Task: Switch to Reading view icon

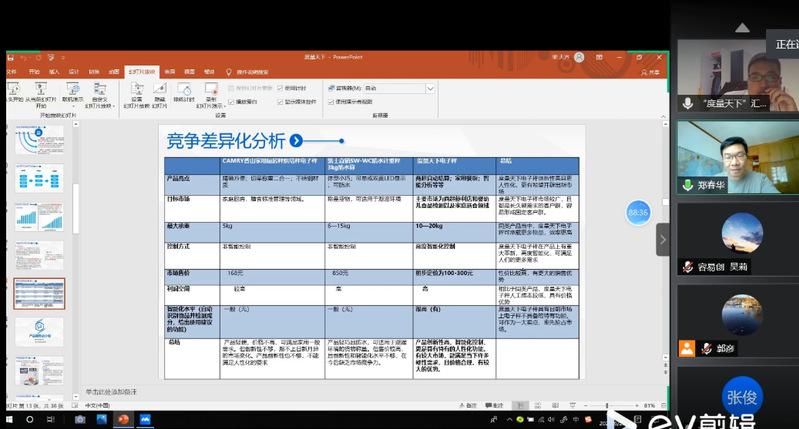Action: pyautogui.click(x=555, y=406)
